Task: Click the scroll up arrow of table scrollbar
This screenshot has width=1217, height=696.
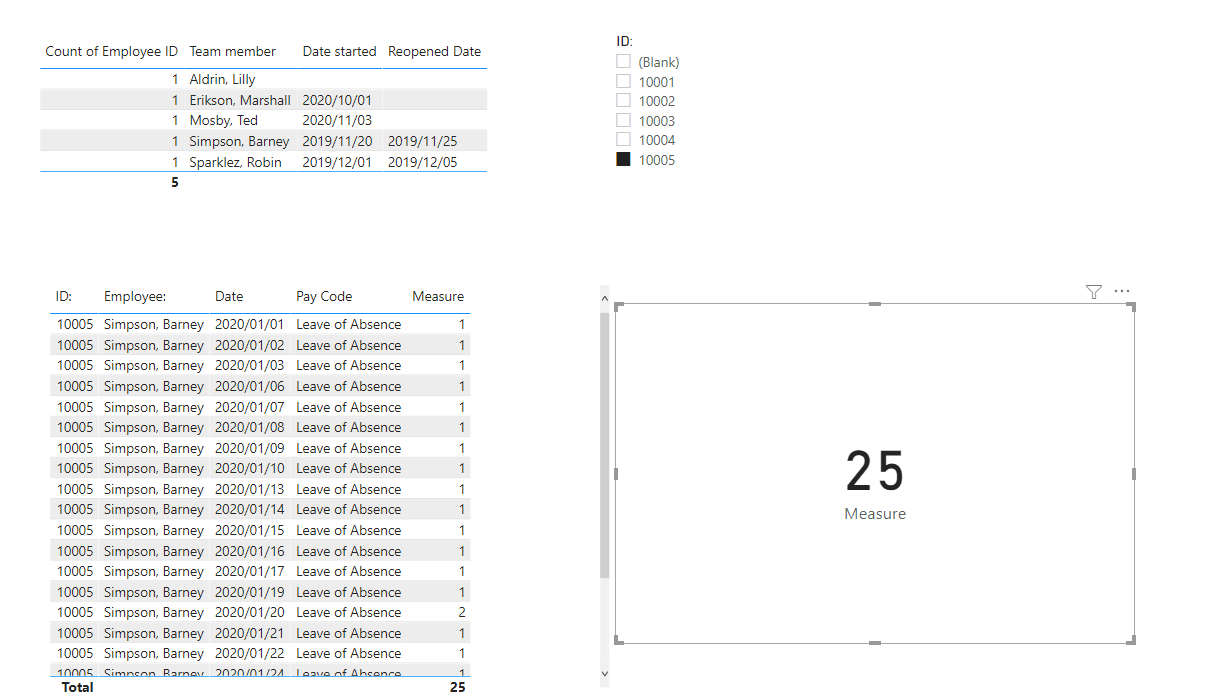Action: [604, 298]
